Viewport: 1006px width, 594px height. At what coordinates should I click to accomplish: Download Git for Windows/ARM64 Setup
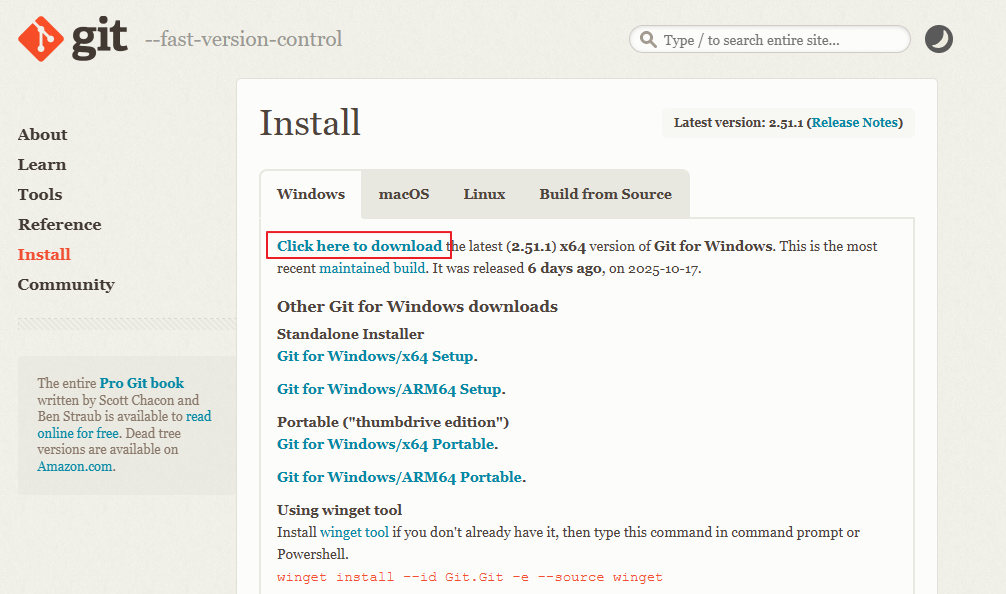(389, 389)
